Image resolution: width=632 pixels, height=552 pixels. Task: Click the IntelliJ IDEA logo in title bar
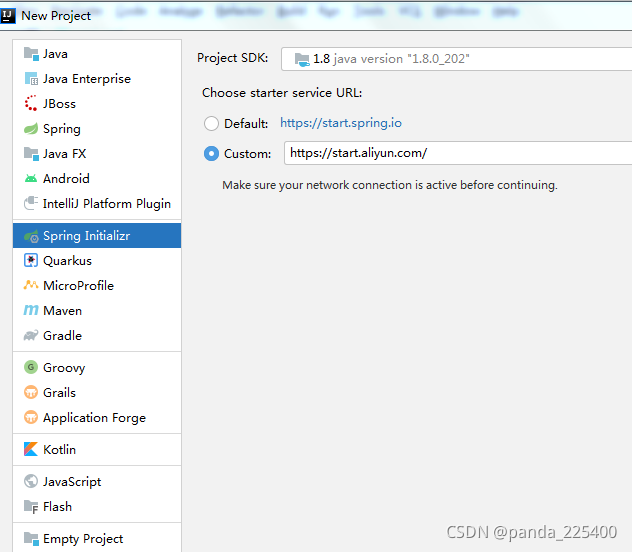8,16
